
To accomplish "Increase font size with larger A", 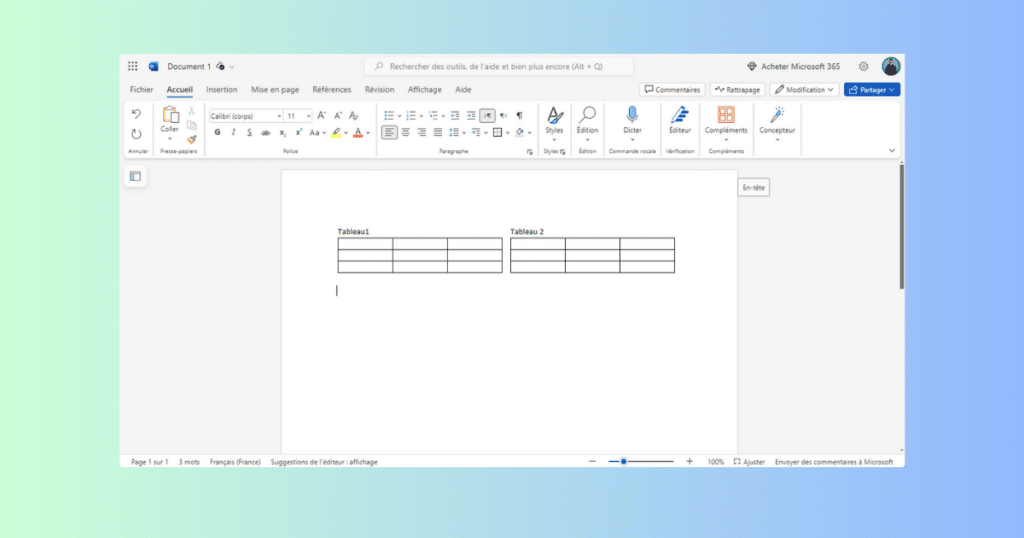I will (x=321, y=116).
